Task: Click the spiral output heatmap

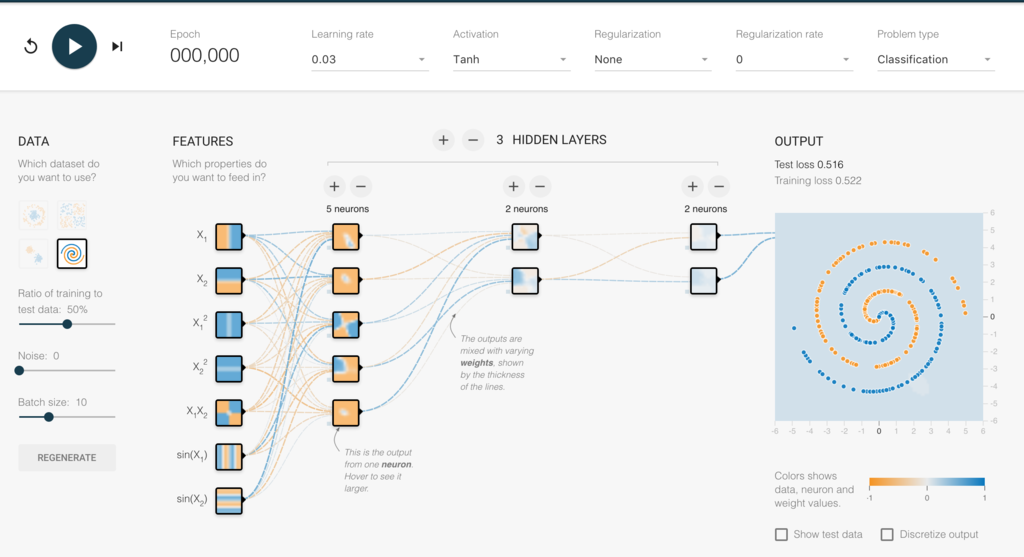Action: click(x=878, y=317)
